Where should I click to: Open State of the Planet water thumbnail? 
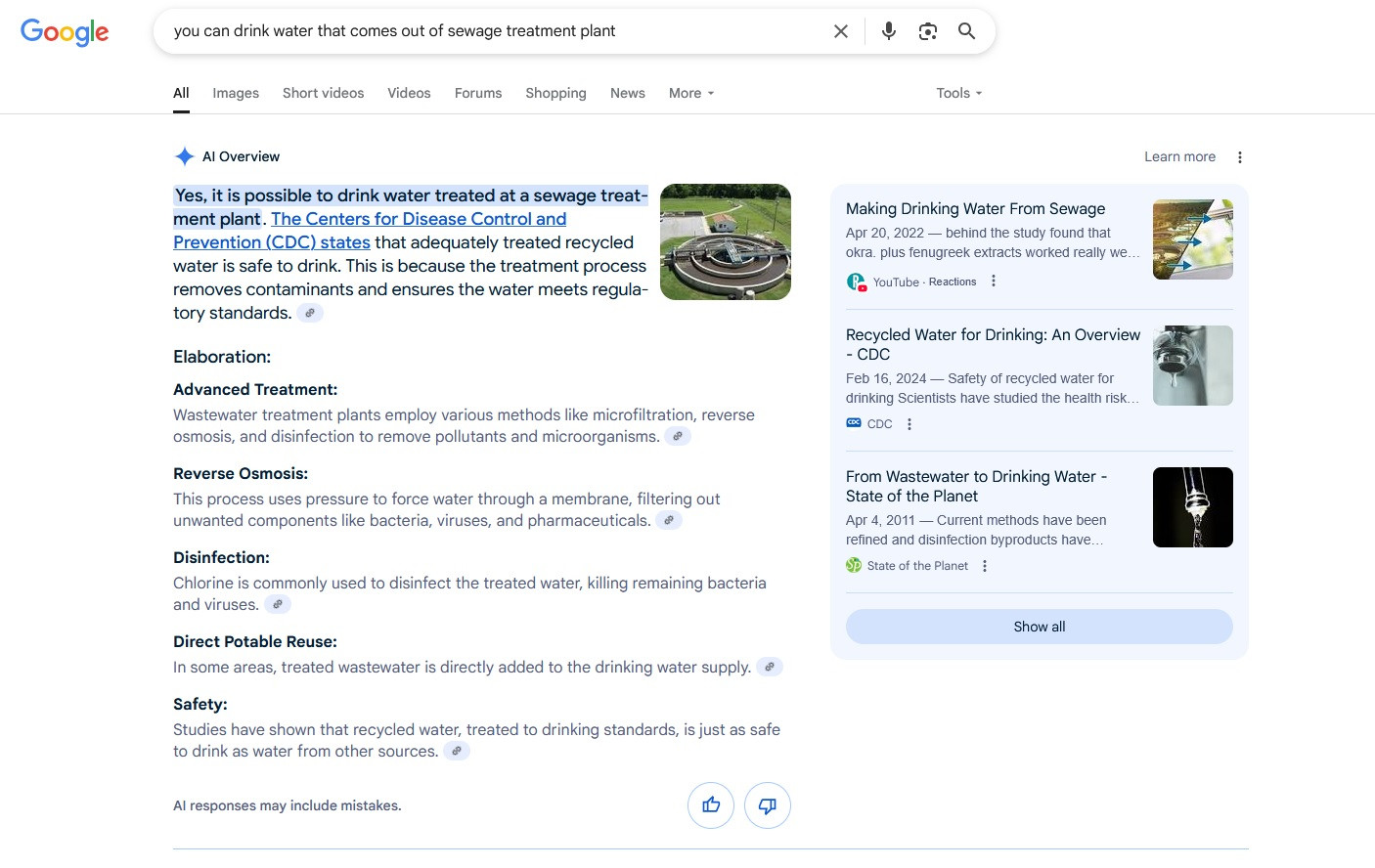[1193, 507]
